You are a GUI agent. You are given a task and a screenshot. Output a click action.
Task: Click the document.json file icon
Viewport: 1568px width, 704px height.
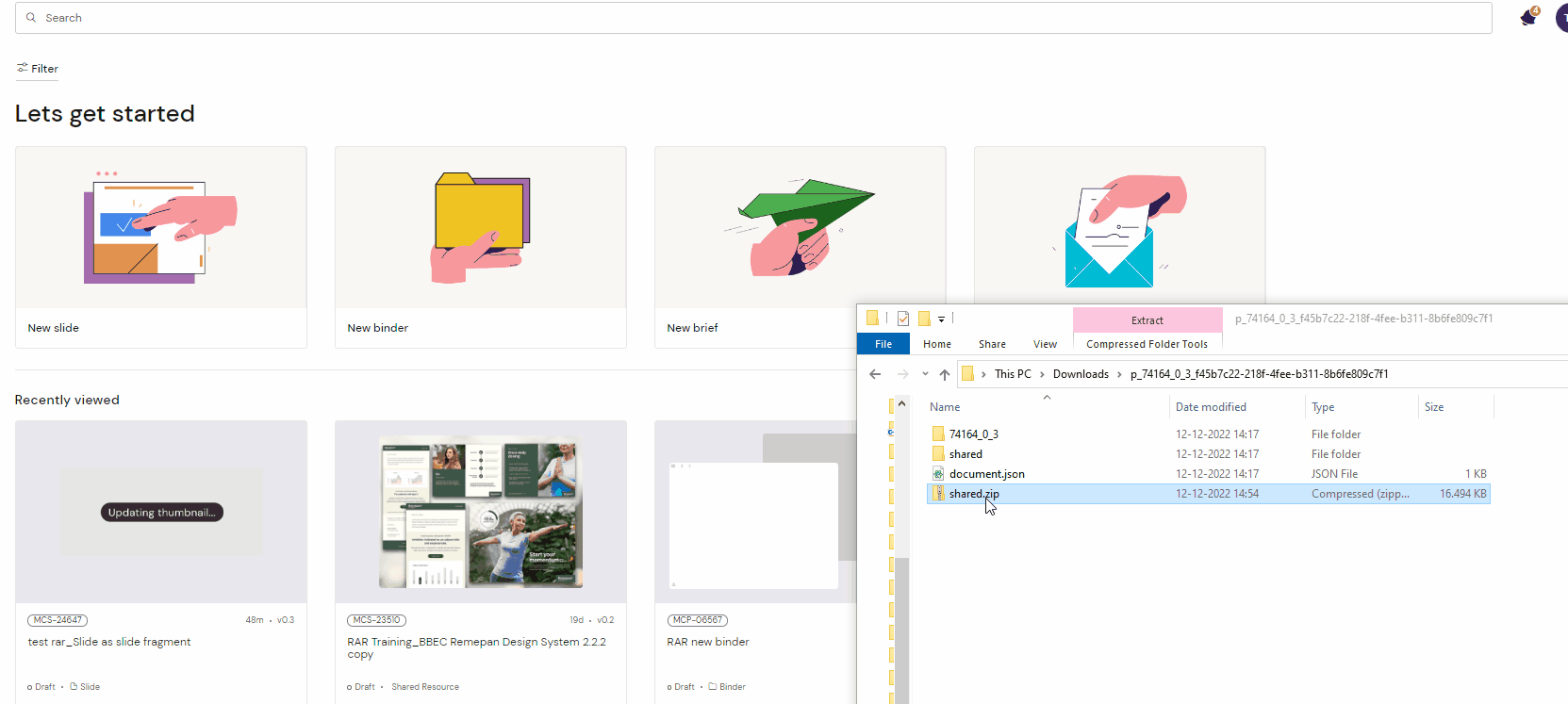[938, 474]
